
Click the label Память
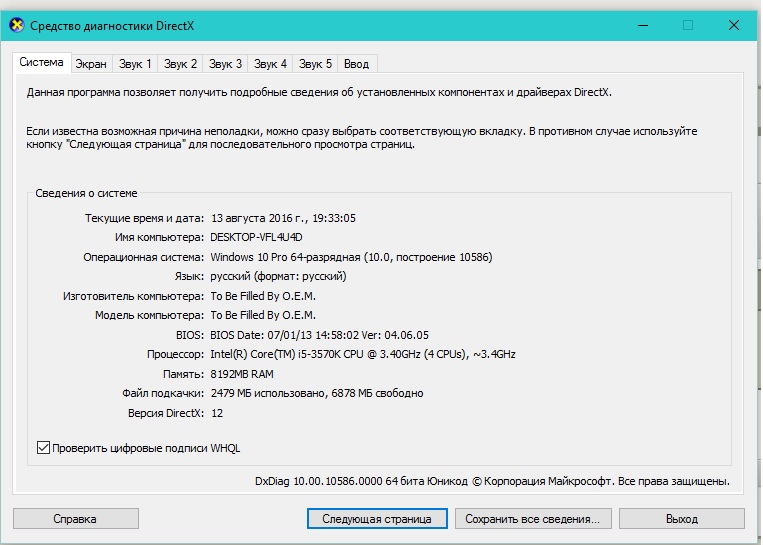[183, 374]
